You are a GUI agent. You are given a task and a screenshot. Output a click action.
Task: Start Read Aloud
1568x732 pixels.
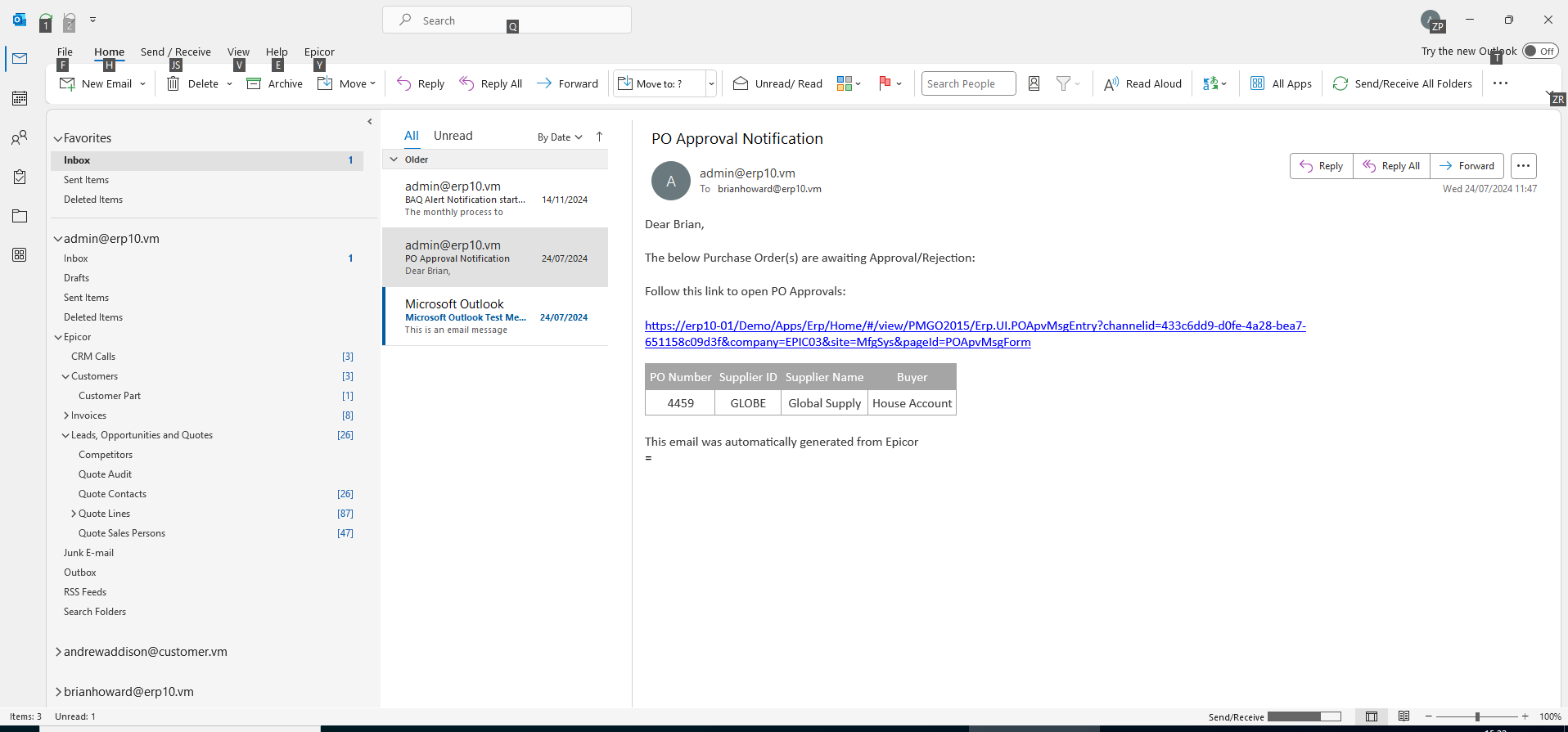click(1142, 83)
